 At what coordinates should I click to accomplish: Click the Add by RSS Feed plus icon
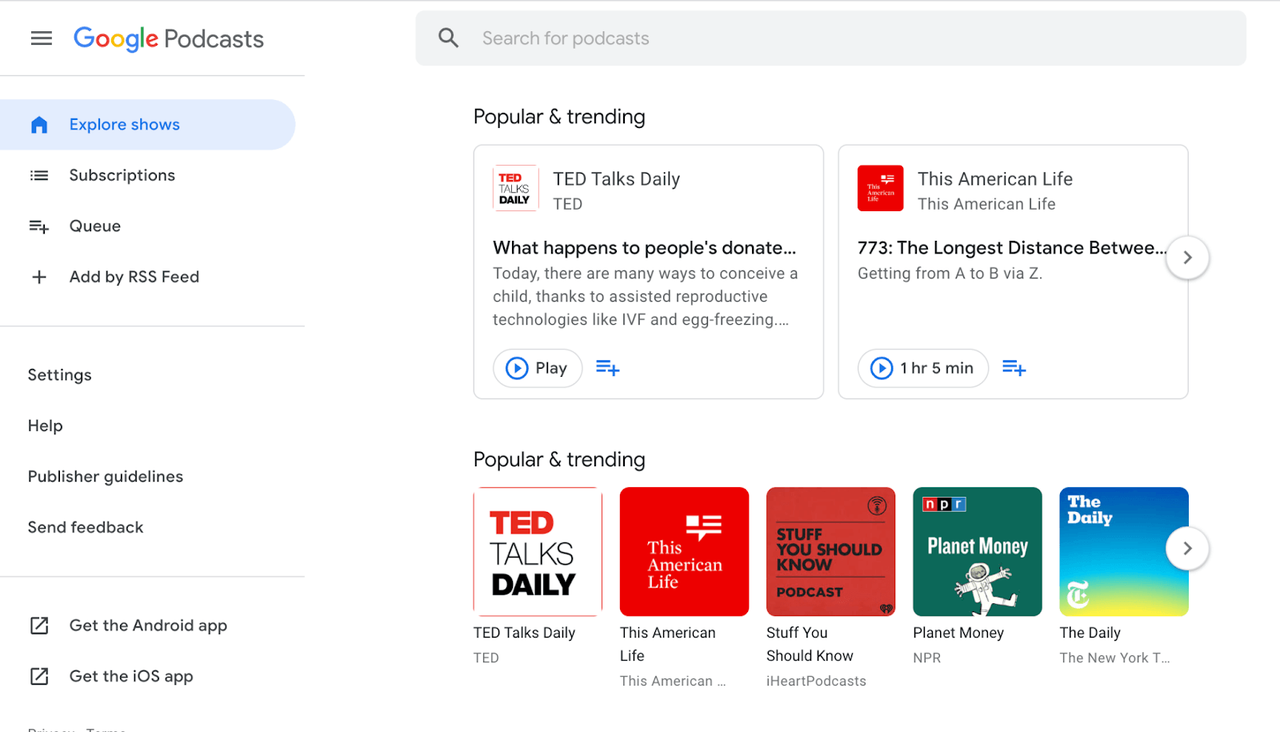[38, 276]
